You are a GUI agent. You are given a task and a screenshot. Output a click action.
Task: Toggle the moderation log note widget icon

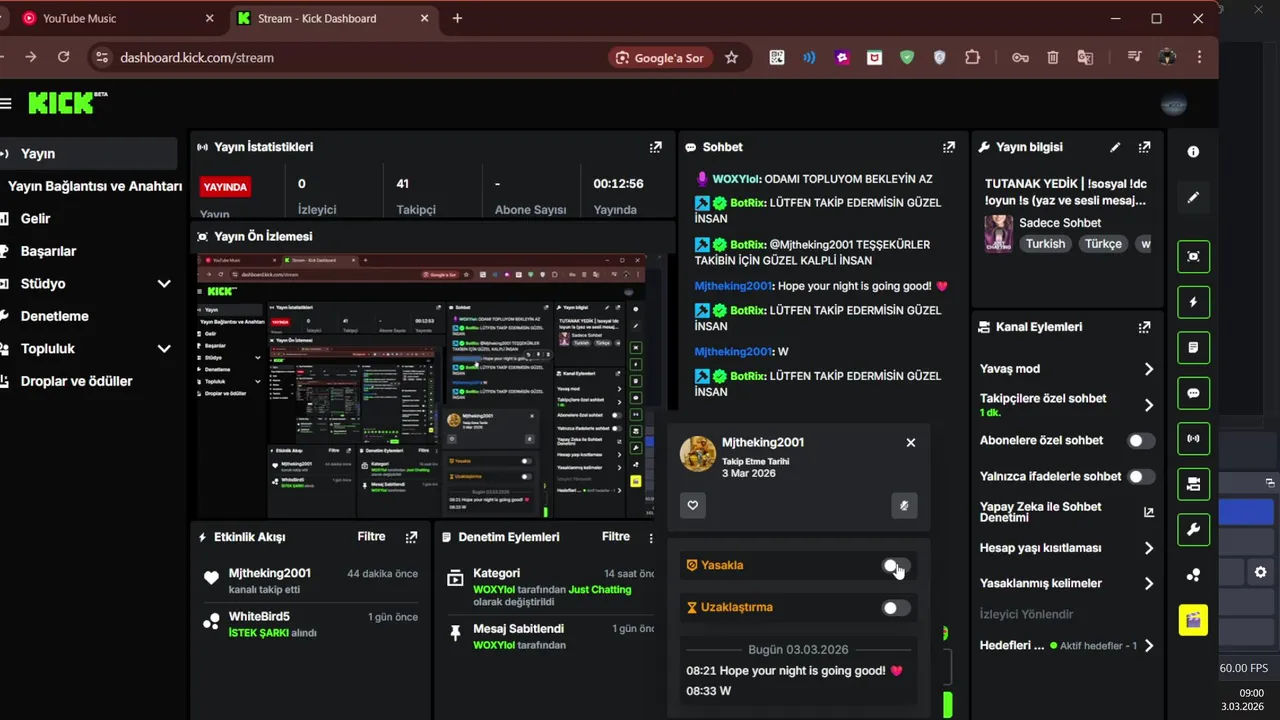pyautogui.click(x=1193, y=348)
